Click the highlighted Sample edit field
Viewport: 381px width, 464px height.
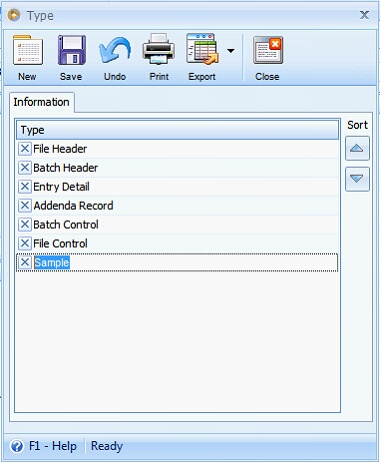[x=52, y=263]
